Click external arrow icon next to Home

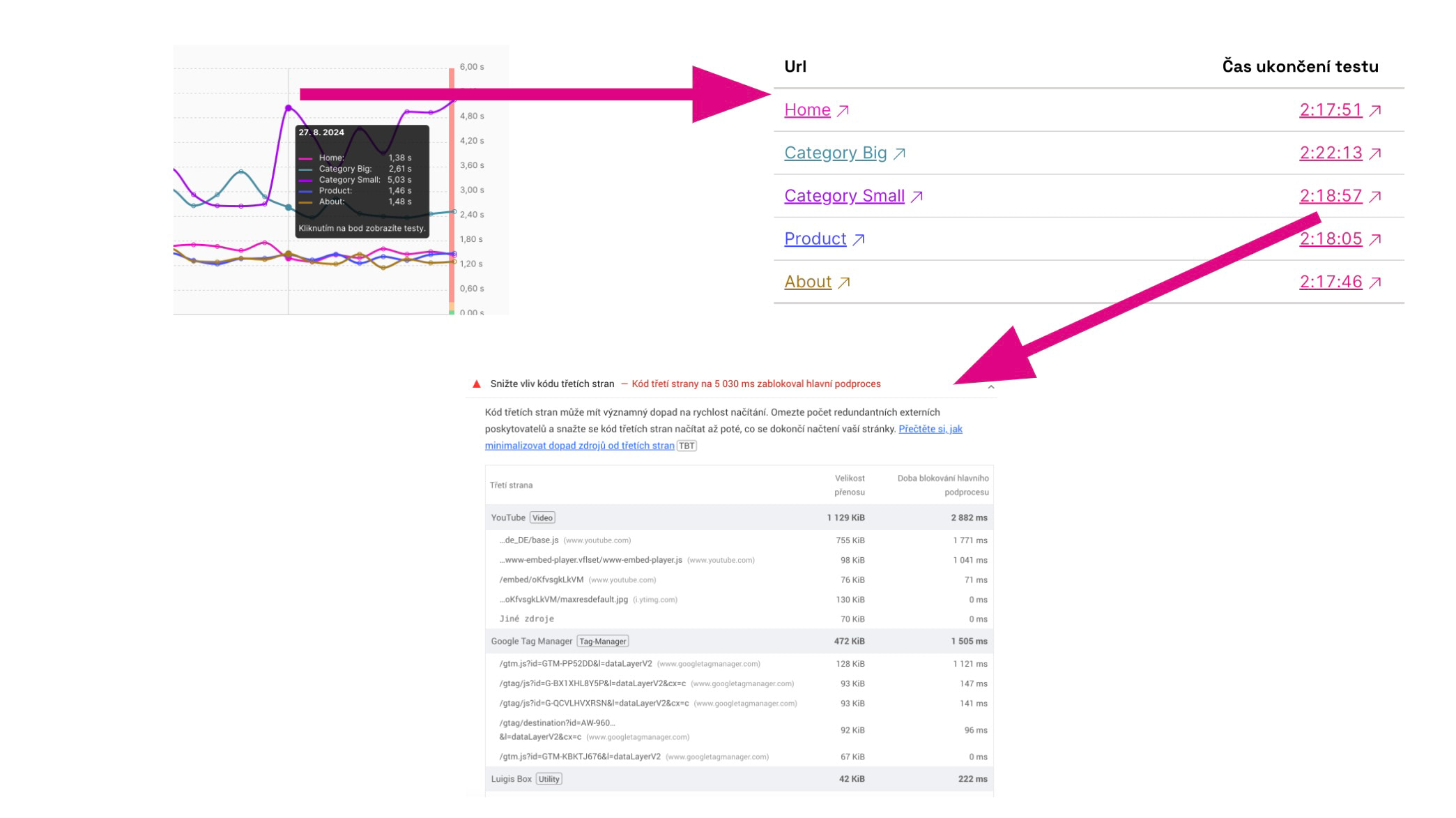[843, 110]
